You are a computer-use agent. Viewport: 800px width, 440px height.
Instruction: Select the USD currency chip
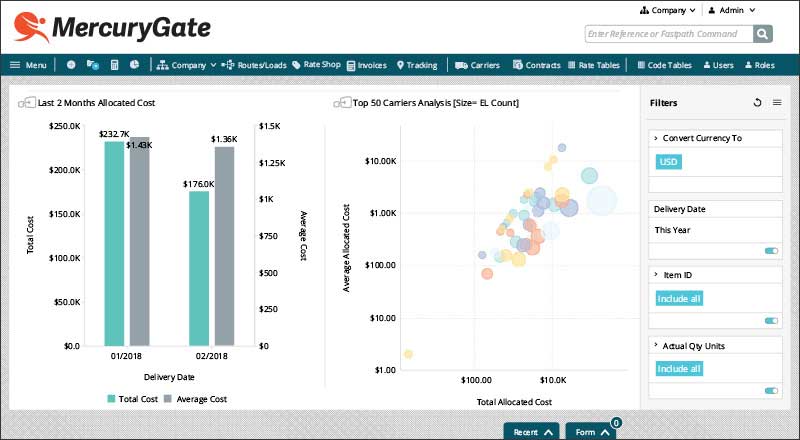[668, 162]
